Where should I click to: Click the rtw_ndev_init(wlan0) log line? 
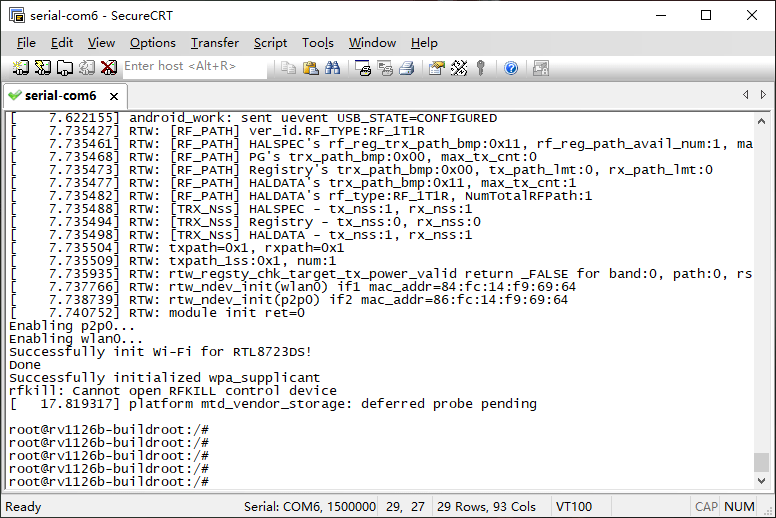tap(293, 287)
